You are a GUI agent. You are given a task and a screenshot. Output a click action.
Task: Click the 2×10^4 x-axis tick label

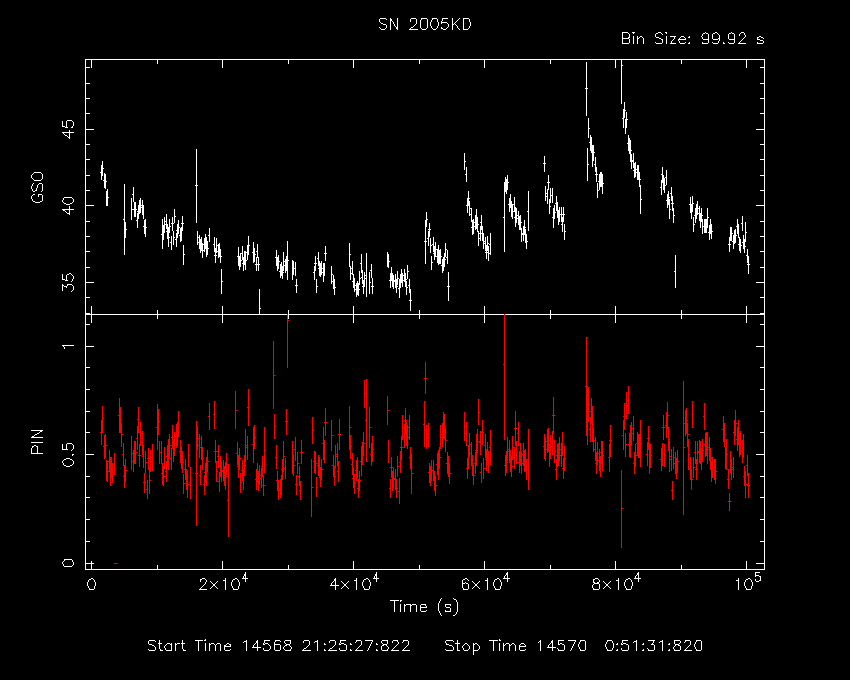(x=223, y=583)
